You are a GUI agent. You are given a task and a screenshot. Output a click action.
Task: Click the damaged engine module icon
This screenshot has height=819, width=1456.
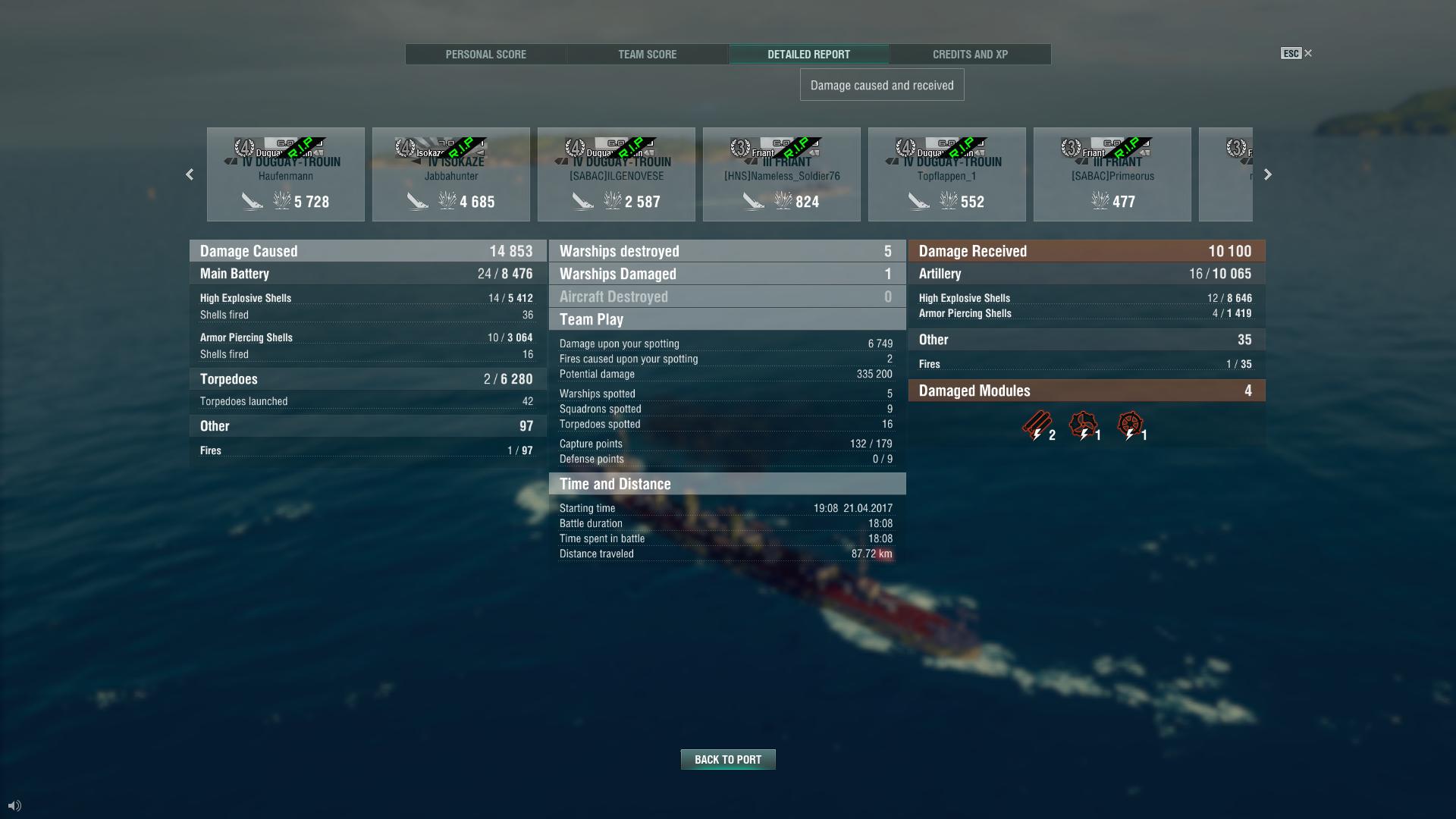click(1083, 425)
